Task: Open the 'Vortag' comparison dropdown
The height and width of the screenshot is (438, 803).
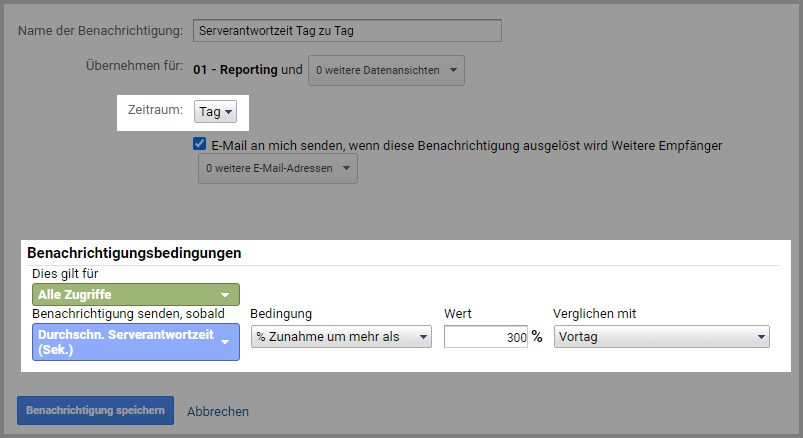Action: (x=662, y=337)
